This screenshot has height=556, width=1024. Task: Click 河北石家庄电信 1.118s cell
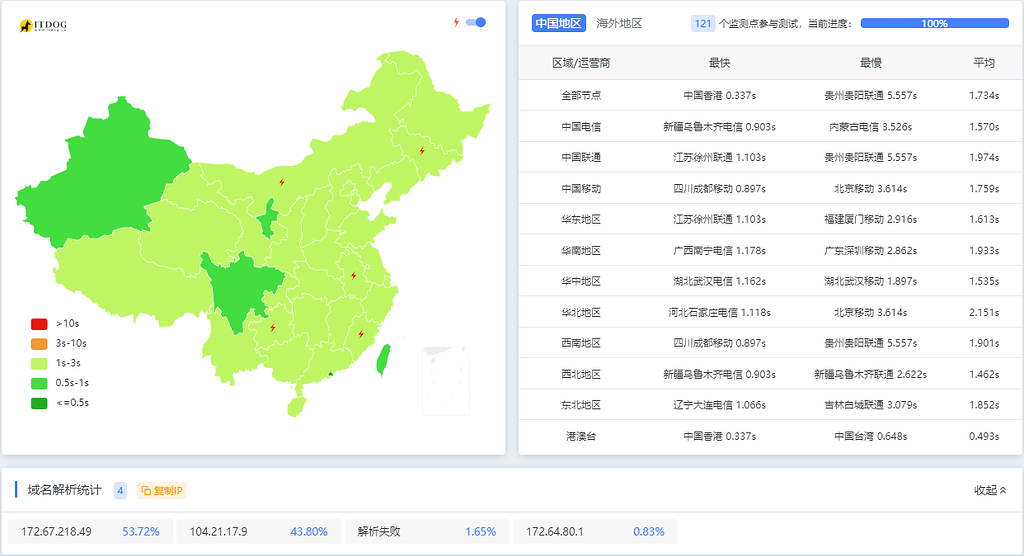pos(719,312)
